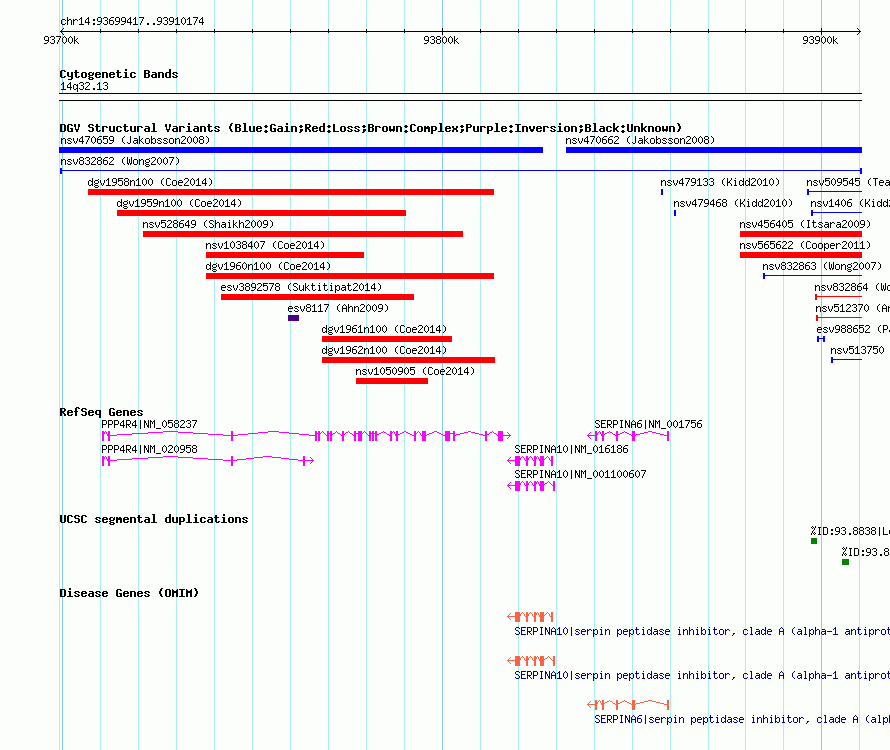Image resolution: width=890 pixels, height=750 pixels.
Task: Click the SERPINA6|NM_001756 RefSeq gene glyph
Action: tap(628, 435)
